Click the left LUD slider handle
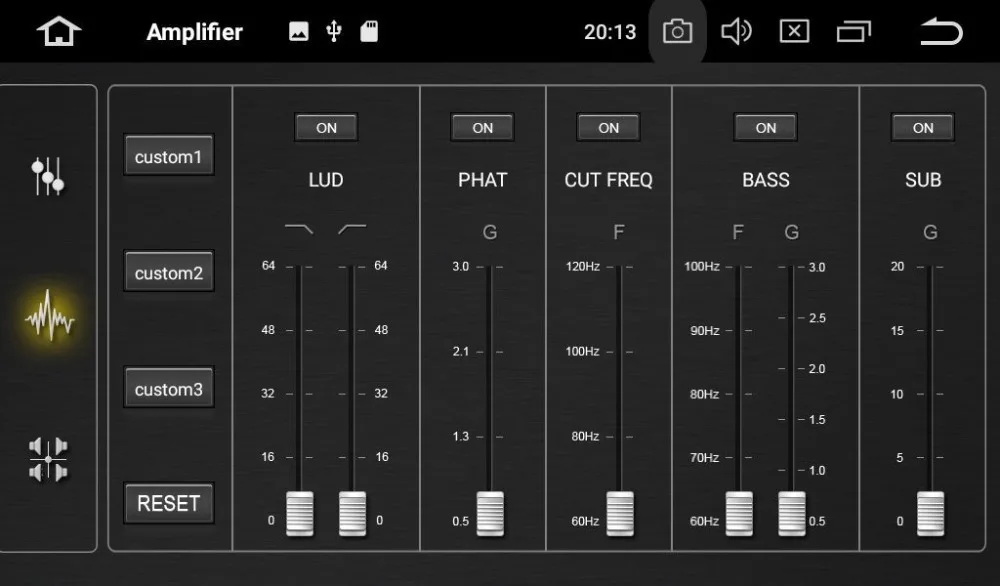Screen dimensions: 1000x586 (x=300, y=513)
